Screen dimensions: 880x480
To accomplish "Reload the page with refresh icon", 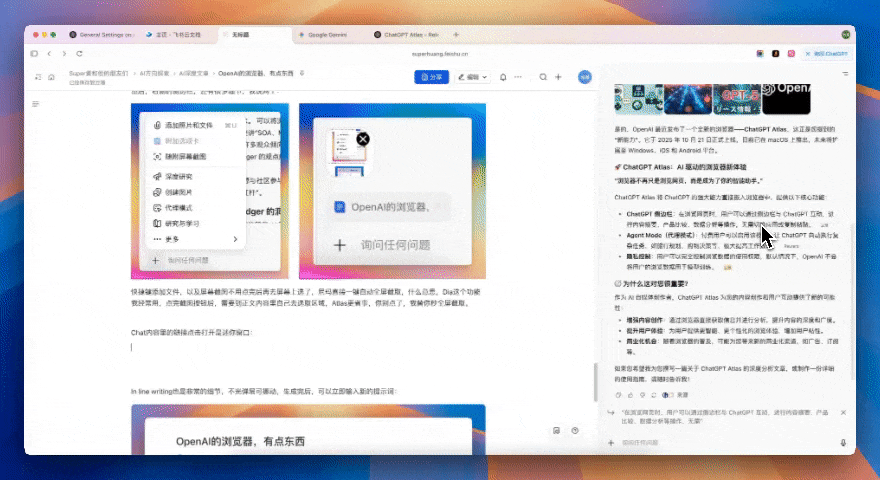I will (80, 53).
